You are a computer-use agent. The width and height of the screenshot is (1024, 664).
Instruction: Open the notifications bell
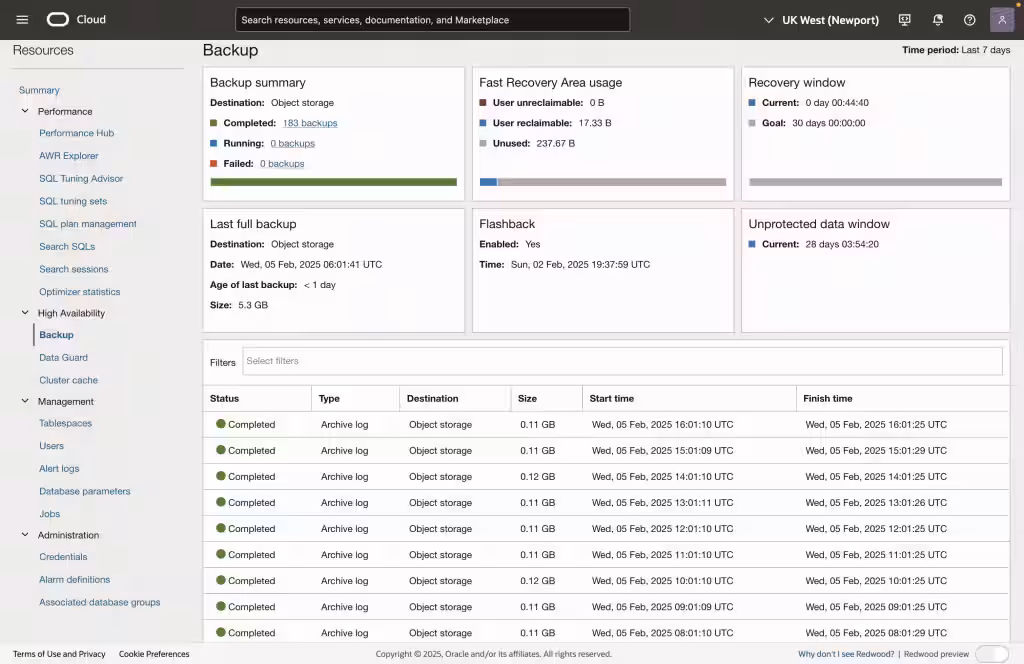938,19
